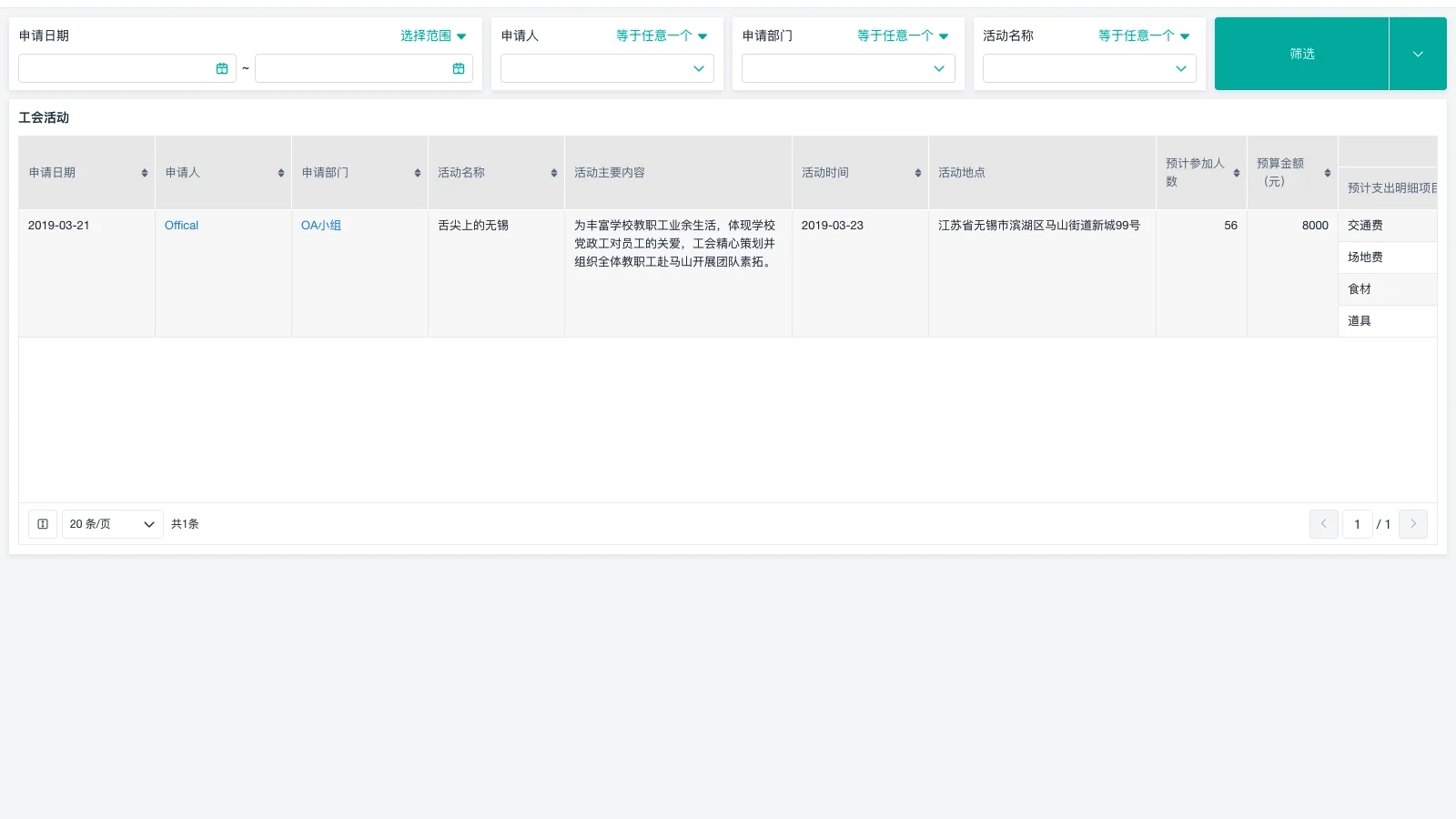1456x819 pixels.
Task: Open the 20 条/页 page size dropdown
Action: (113, 524)
